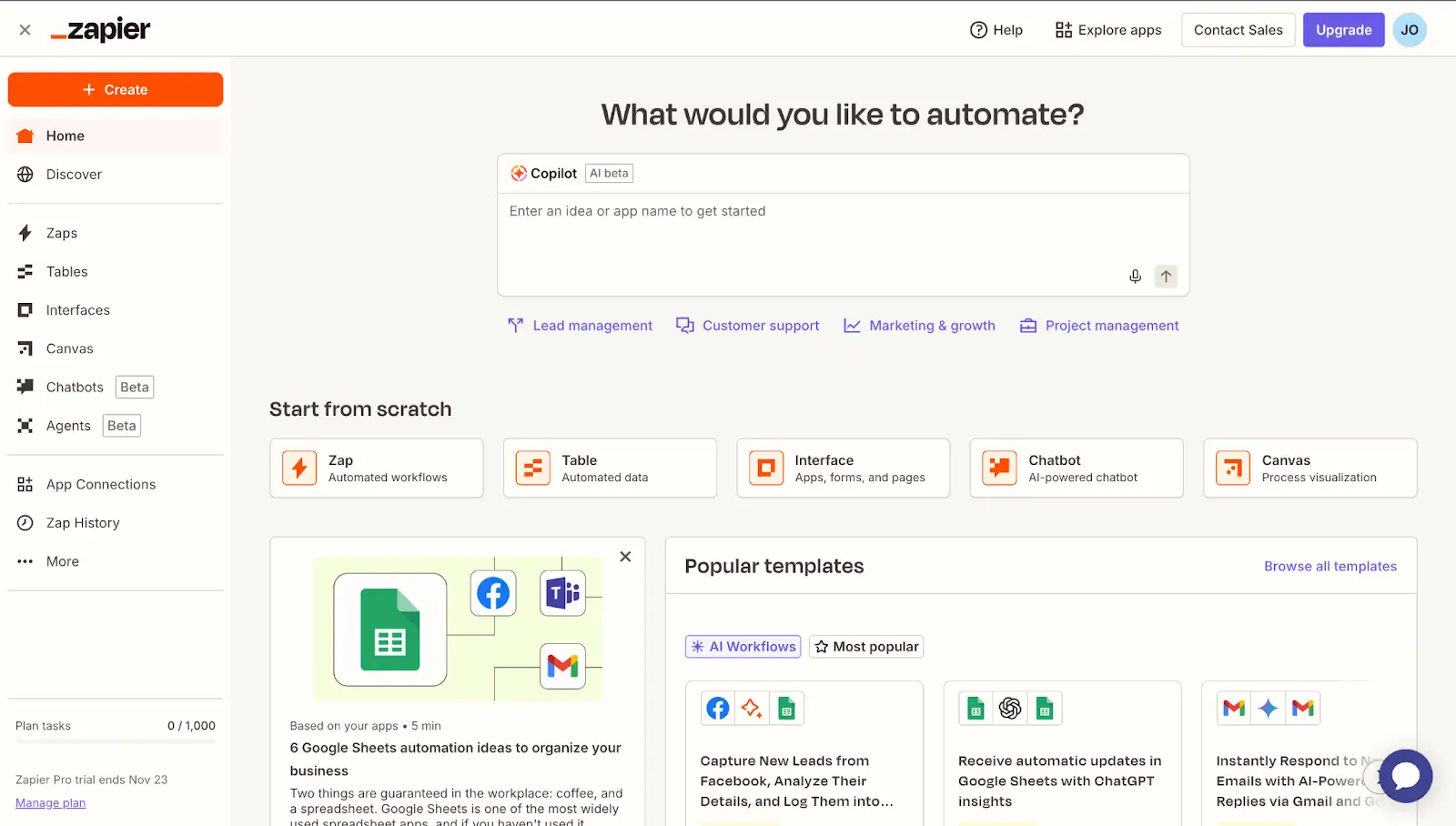
Task: Switch to Discover in the sidebar
Action: (x=74, y=174)
